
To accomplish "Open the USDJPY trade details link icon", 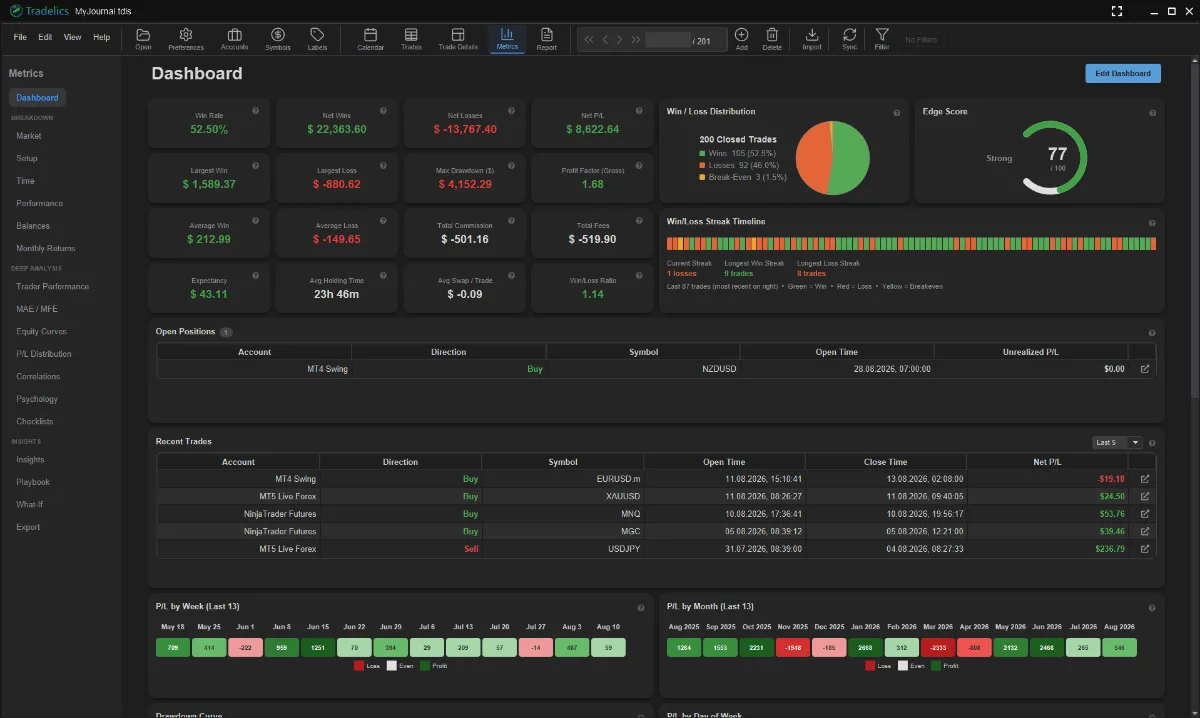I will point(1145,549).
